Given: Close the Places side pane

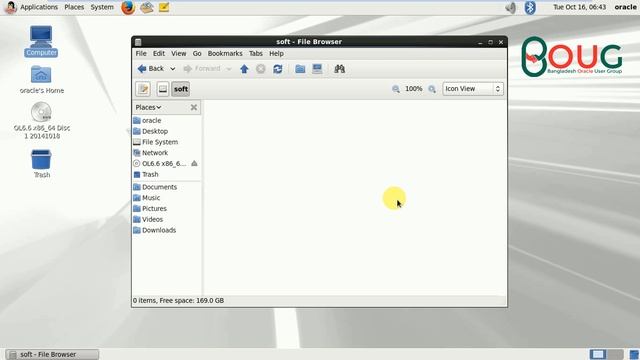Looking at the screenshot, I should (194, 107).
